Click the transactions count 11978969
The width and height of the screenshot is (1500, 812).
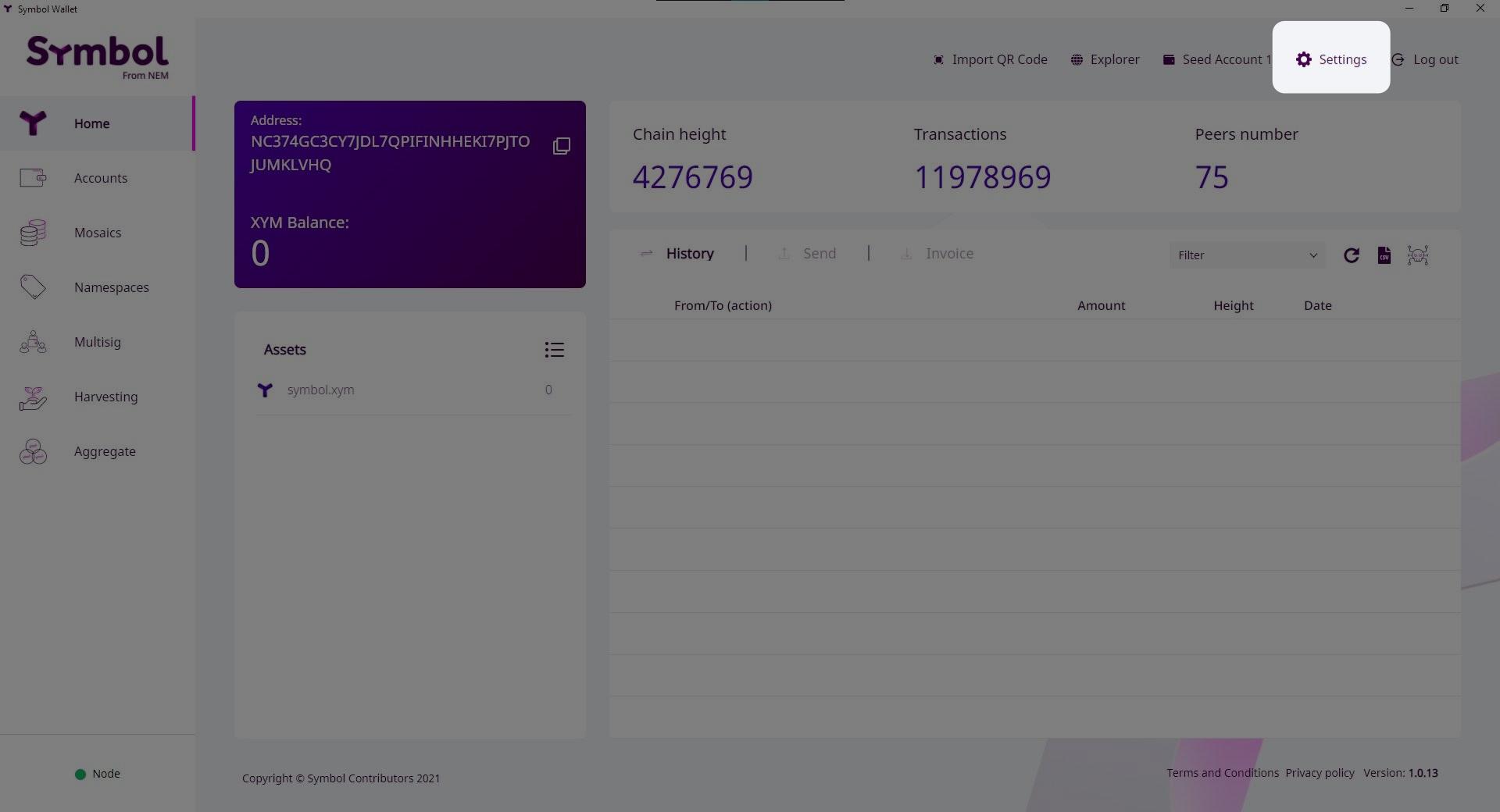pos(983,177)
